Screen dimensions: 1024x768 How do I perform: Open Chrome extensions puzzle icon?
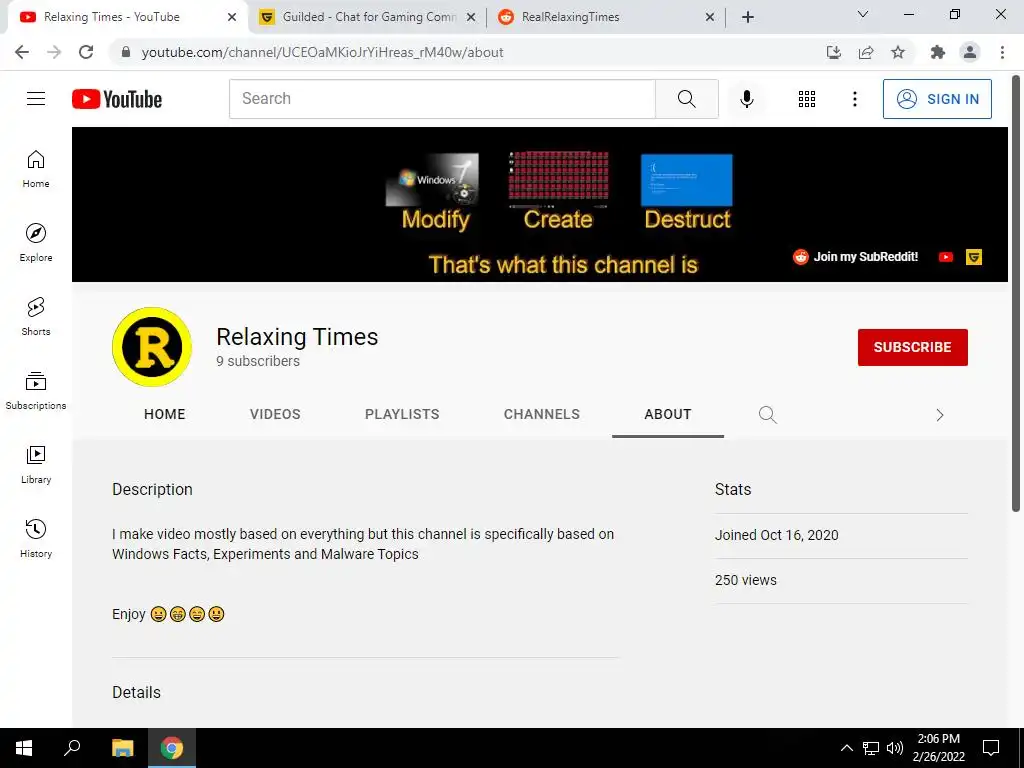click(x=938, y=52)
